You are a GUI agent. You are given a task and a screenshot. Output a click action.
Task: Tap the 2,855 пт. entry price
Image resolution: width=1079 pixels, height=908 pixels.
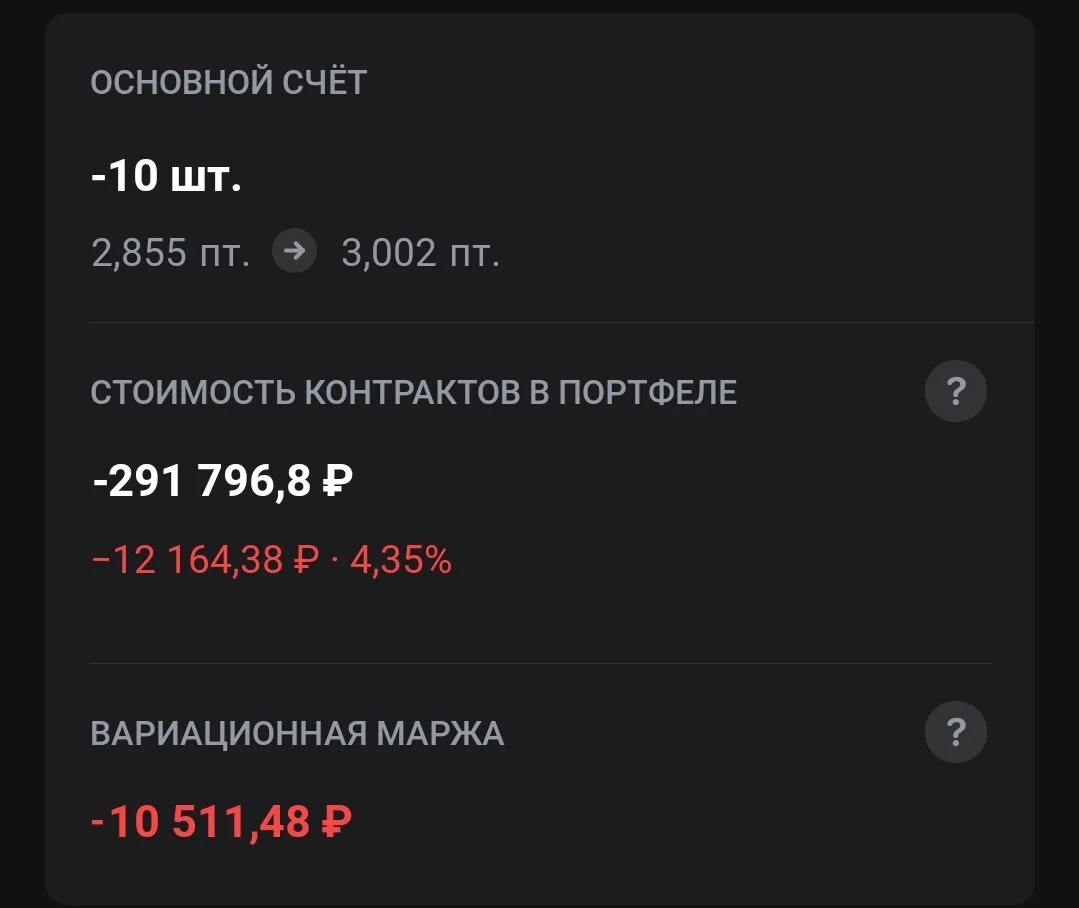pos(171,252)
